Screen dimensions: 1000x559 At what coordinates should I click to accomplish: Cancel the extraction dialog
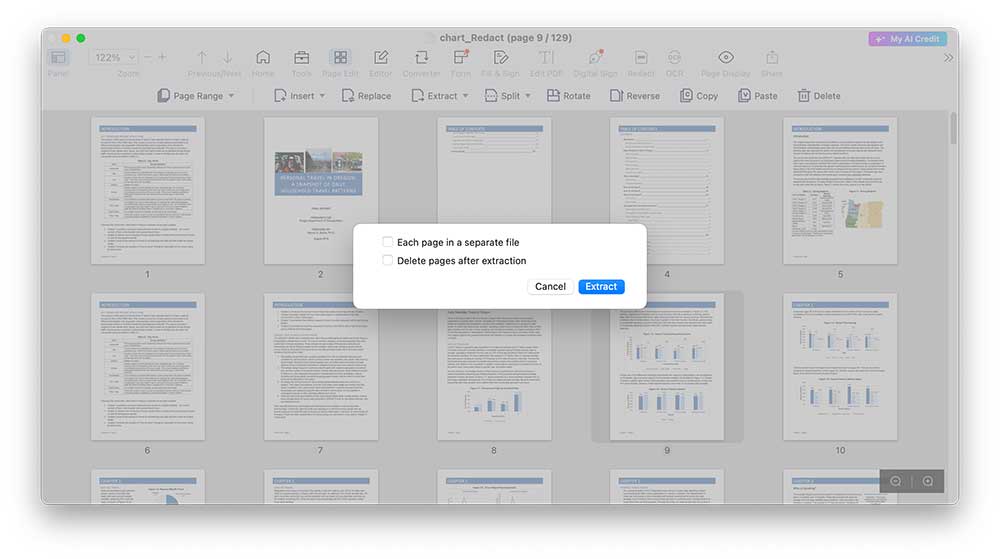point(550,287)
